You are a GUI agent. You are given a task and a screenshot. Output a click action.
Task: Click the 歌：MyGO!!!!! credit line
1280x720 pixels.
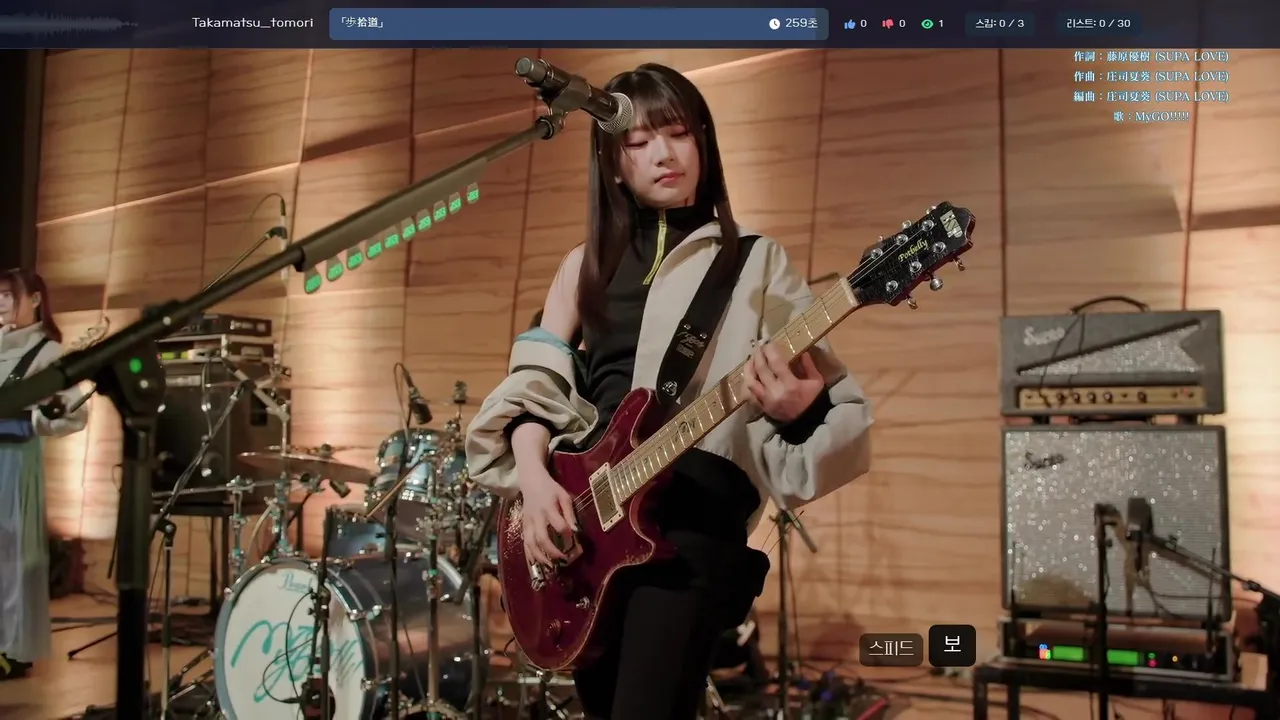pos(1151,117)
